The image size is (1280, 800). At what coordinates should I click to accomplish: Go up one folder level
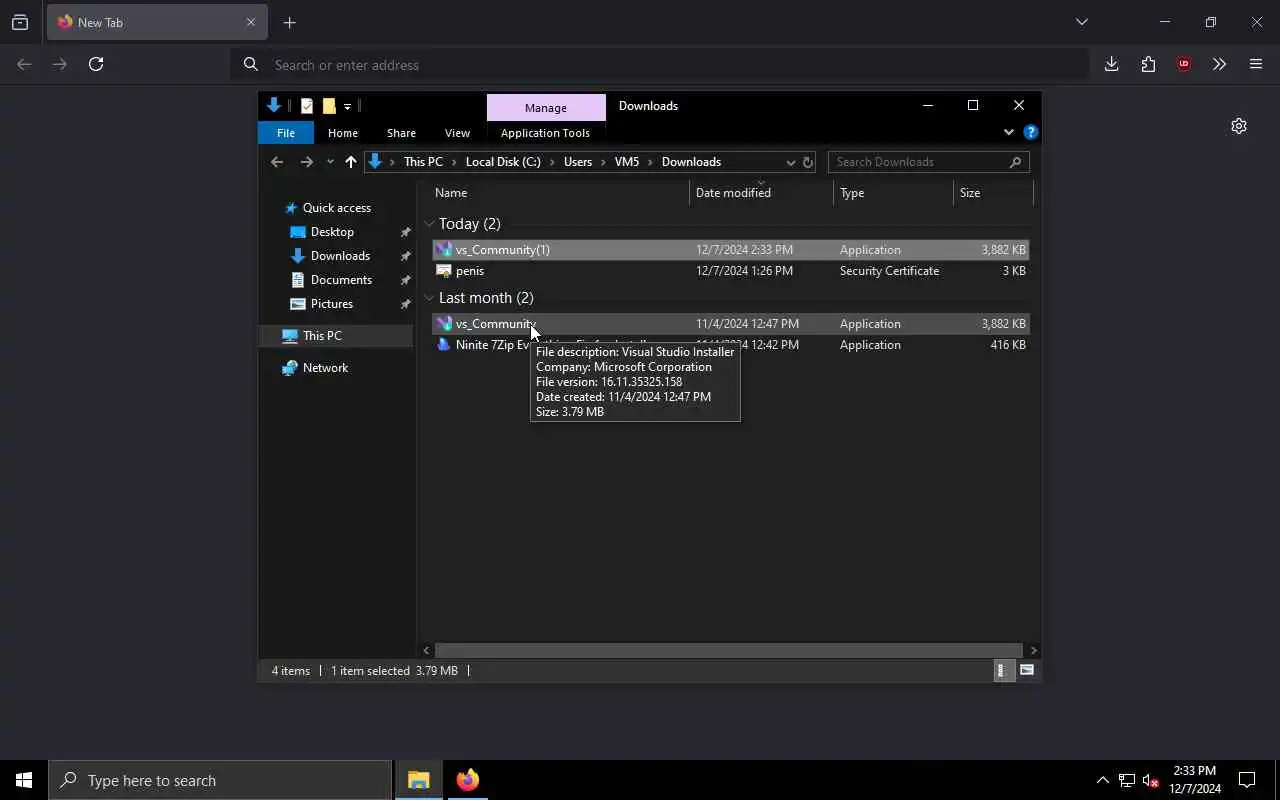pos(350,162)
